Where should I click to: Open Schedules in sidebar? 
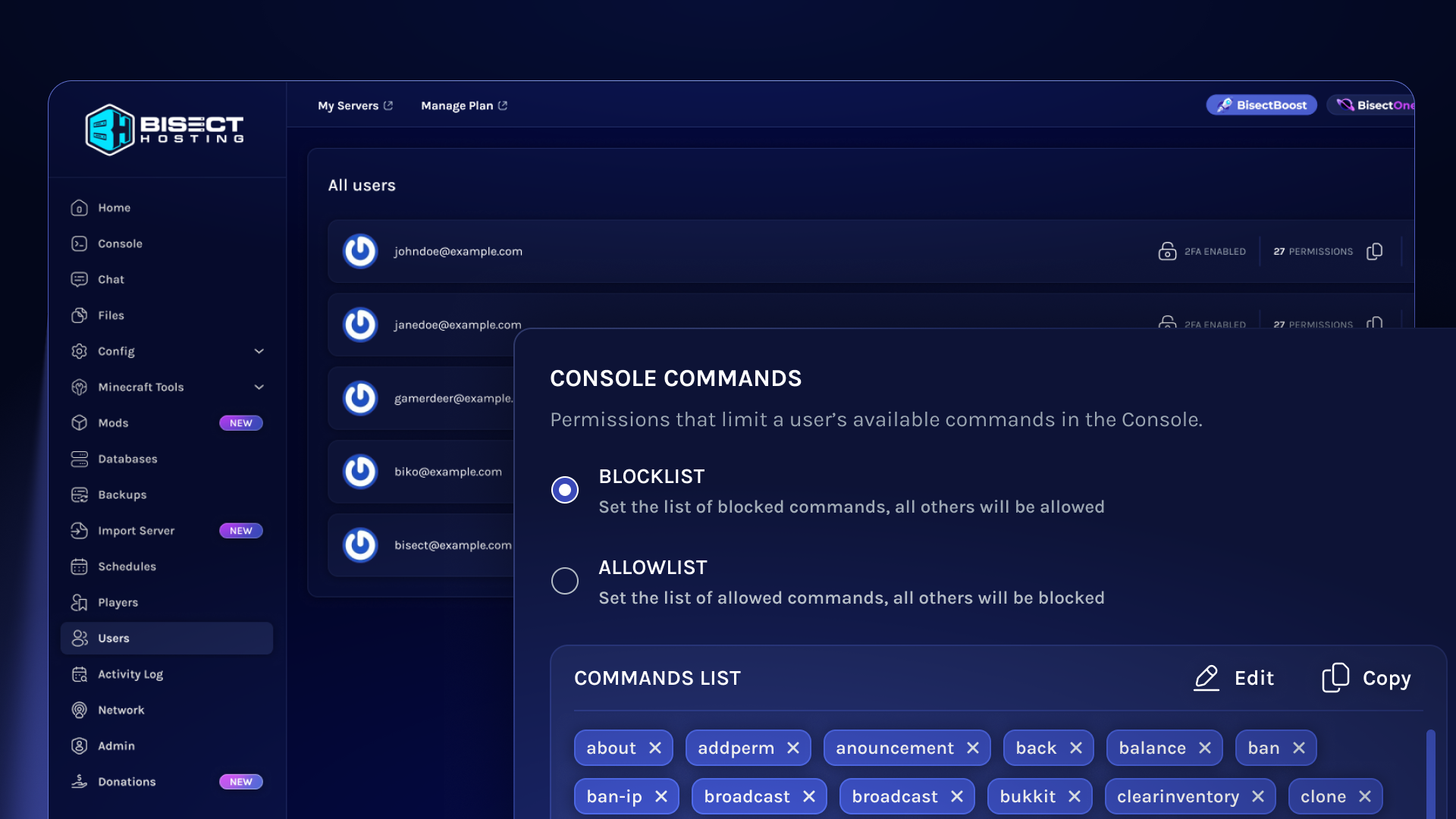167,566
